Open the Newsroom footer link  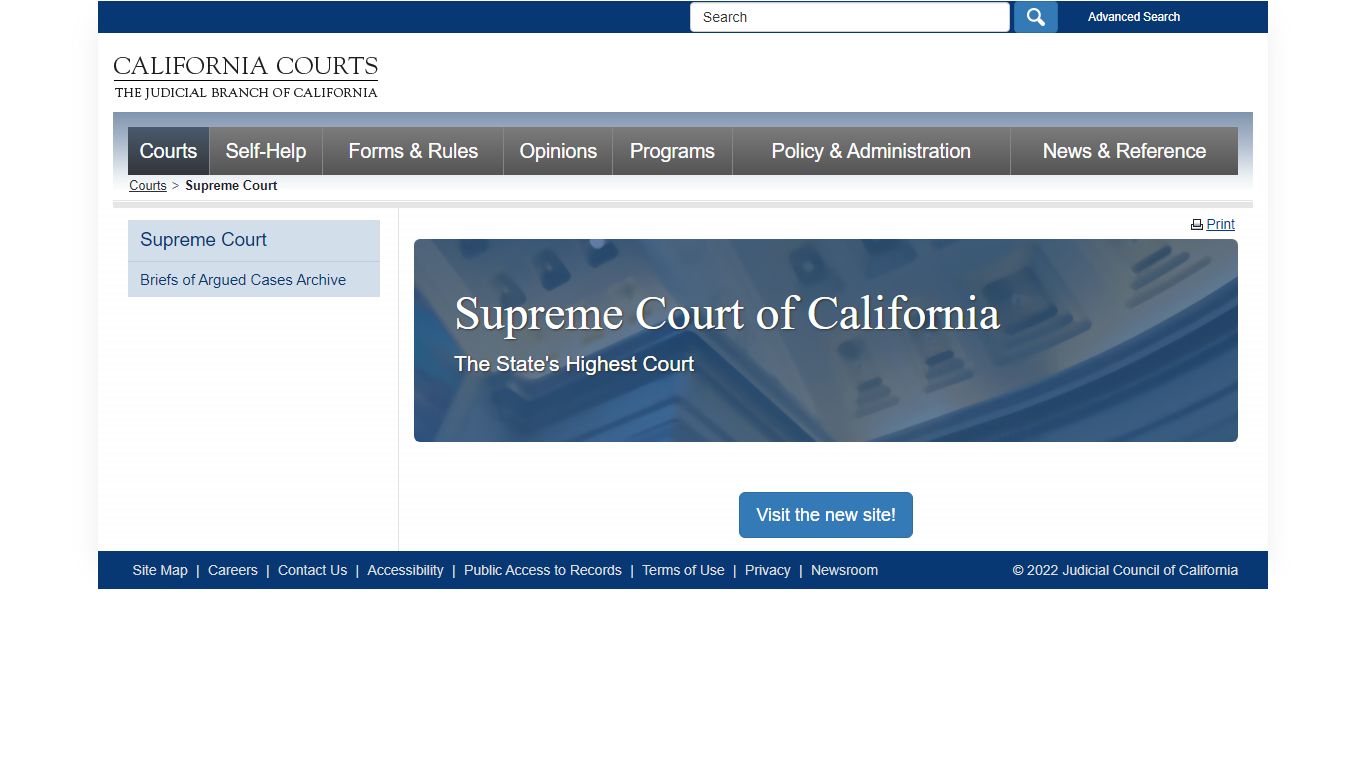844,570
